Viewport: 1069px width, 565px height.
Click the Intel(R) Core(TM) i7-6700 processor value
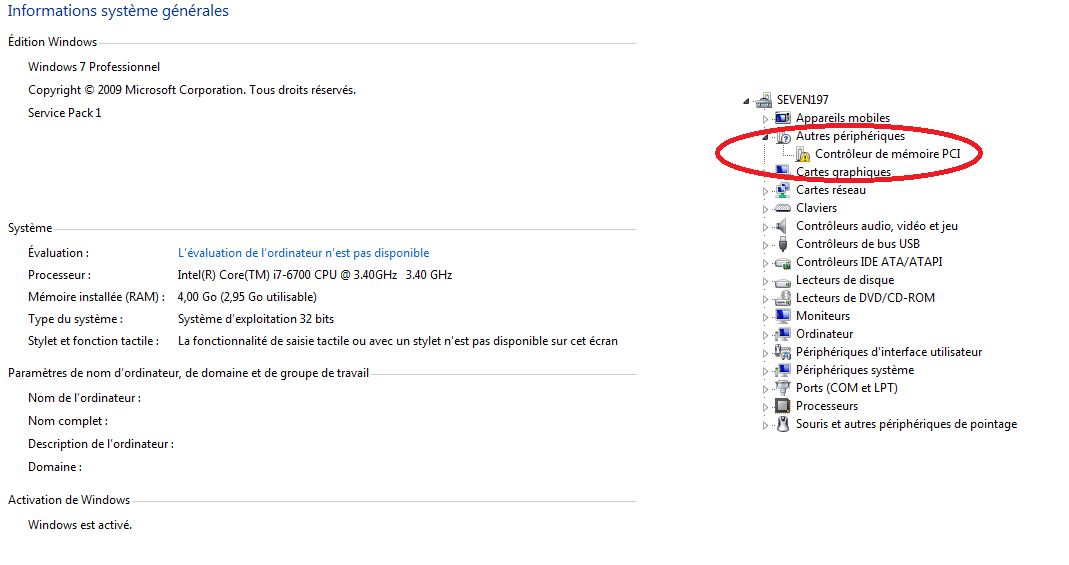click(315, 275)
